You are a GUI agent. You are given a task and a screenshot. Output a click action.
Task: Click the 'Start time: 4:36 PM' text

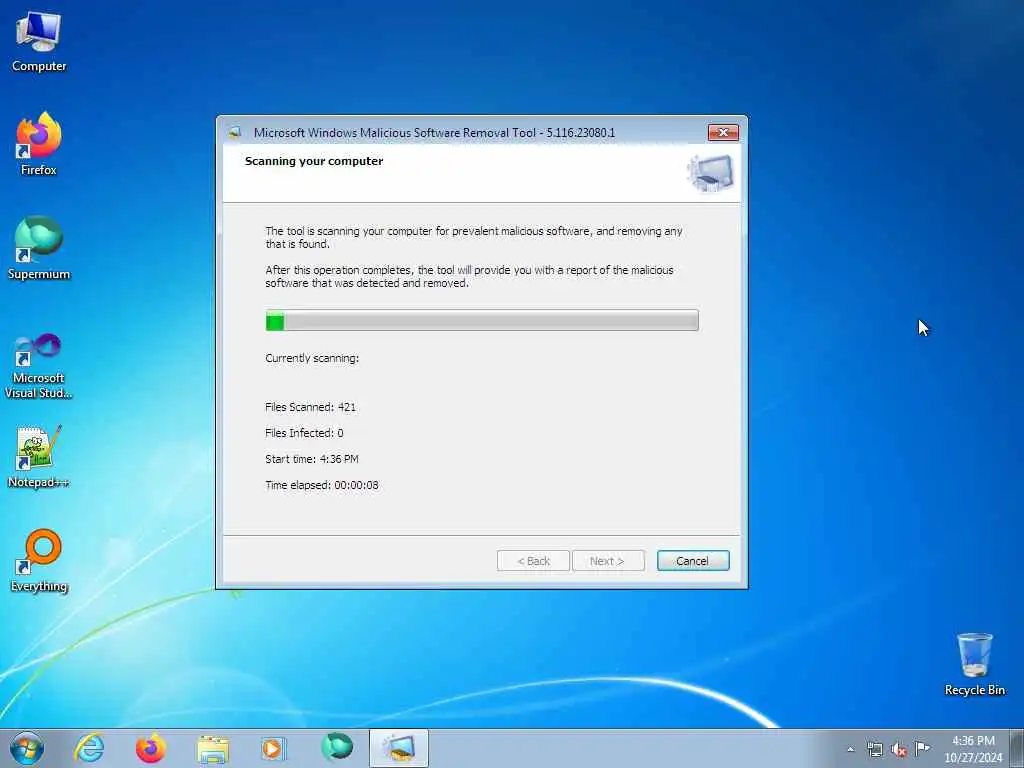[312, 459]
